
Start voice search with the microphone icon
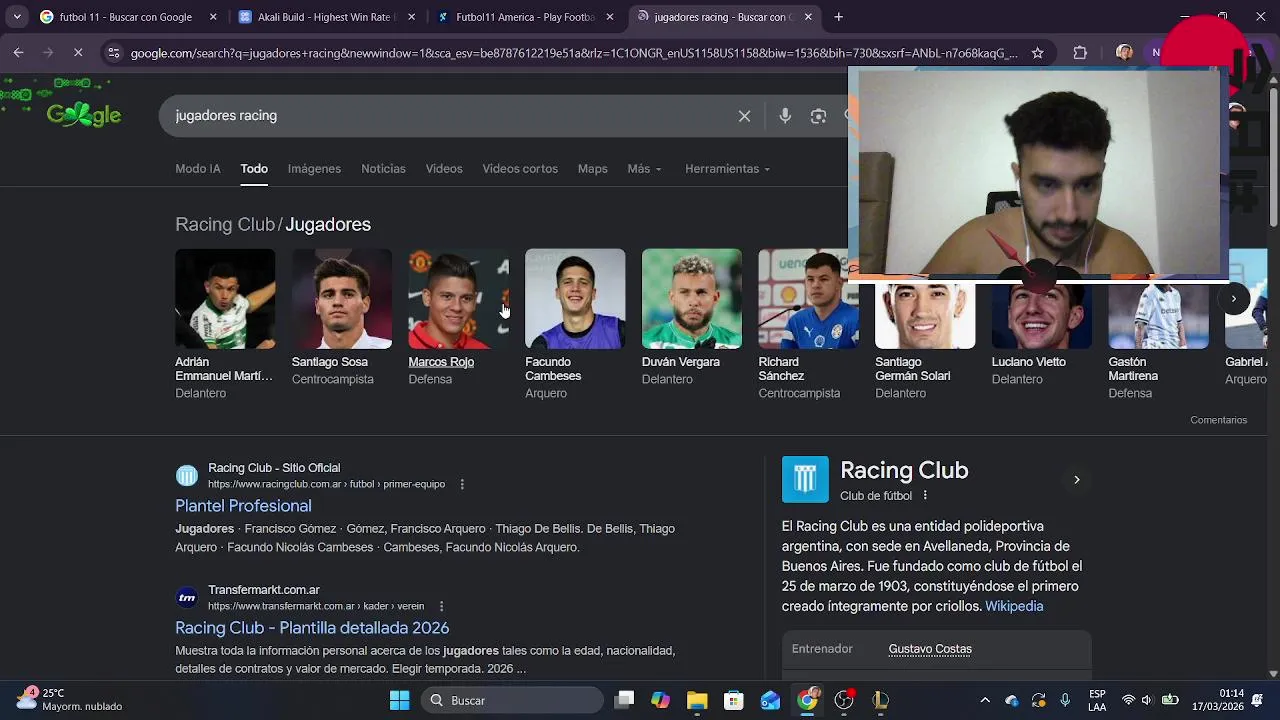[785, 116]
